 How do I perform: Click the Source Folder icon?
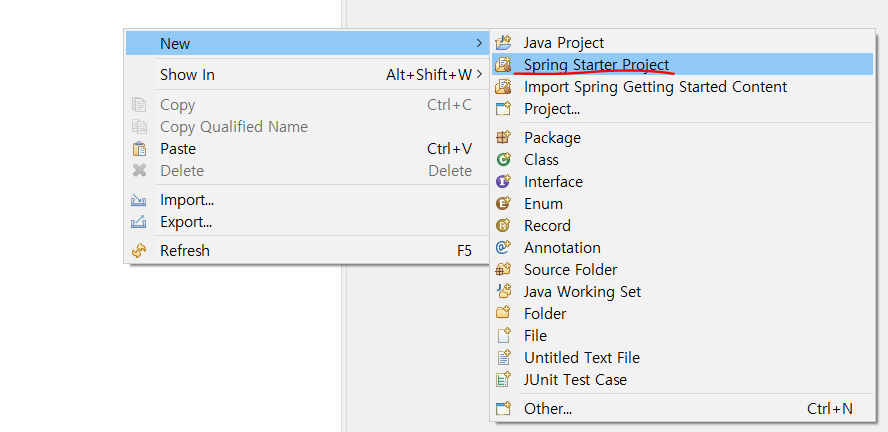(503, 270)
